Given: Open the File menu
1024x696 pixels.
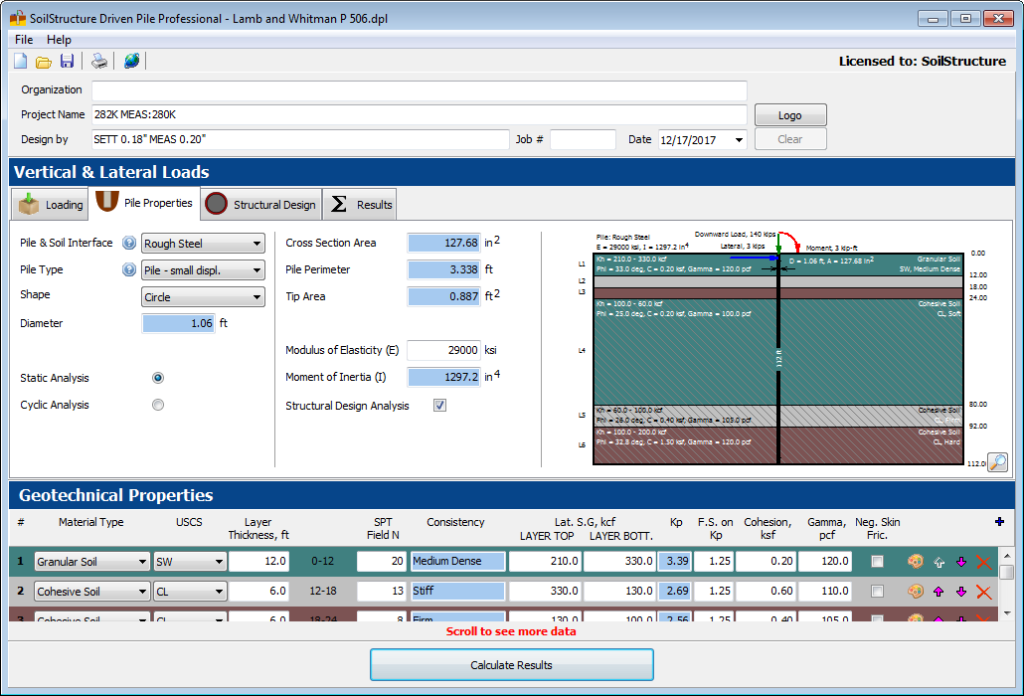Looking at the screenshot, I should tap(24, 40).
